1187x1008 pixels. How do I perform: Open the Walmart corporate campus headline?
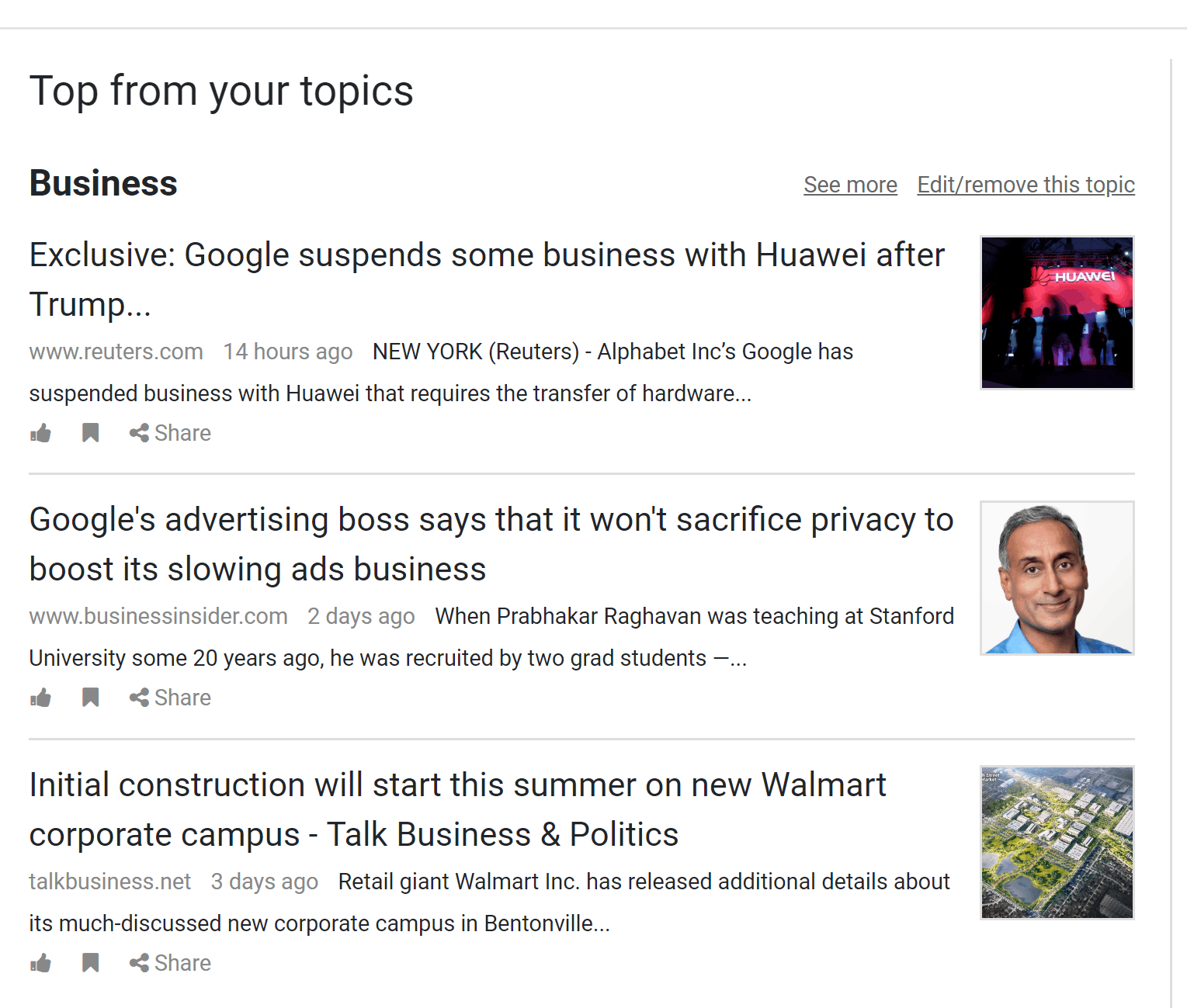[458, 809]
